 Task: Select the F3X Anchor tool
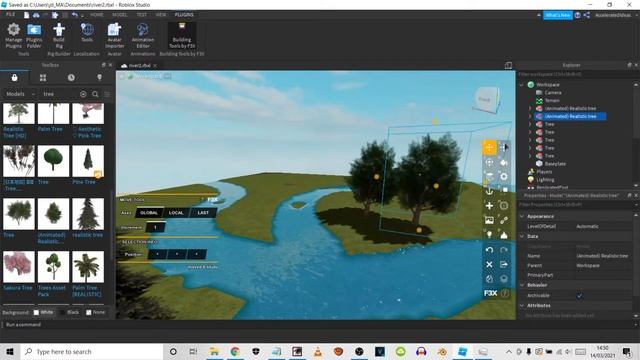tap(489, 191)
